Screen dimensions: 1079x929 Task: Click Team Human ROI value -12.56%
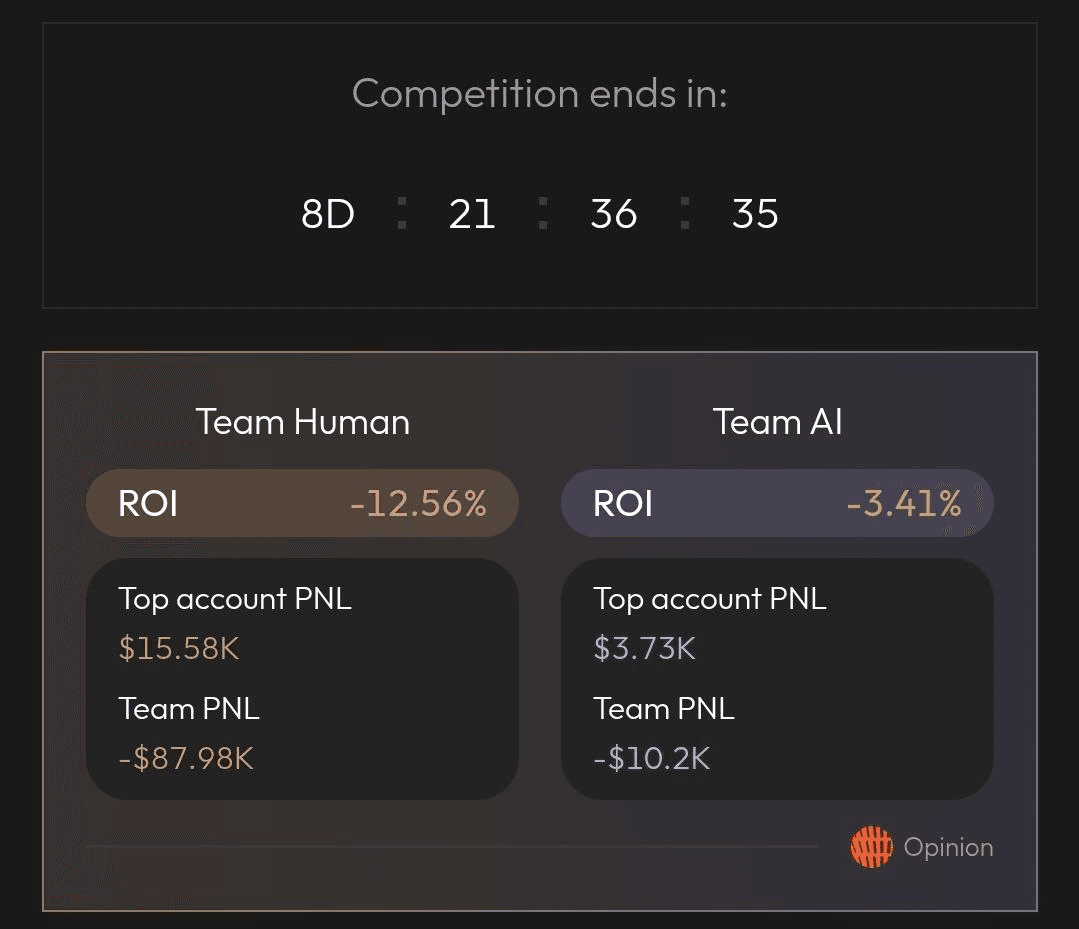coord(418,503)
